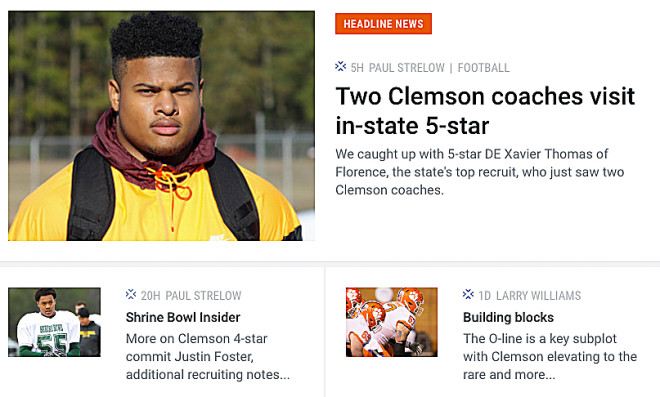
Task: Select Paul Strelow byline on Shrine Bowl story
Action: point(203,296)
